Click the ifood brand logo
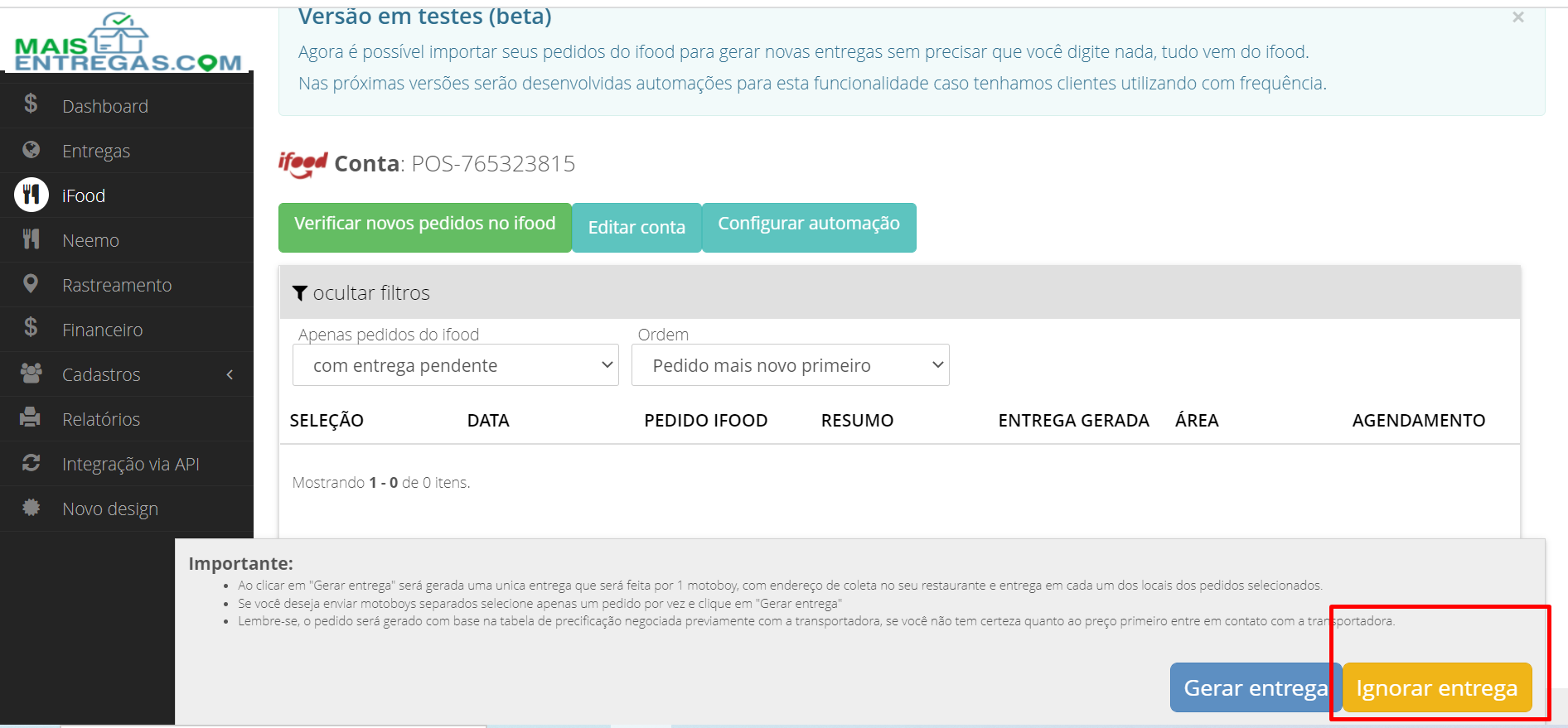The height and width of the screenshot is (728, 1568). point(303,164)
